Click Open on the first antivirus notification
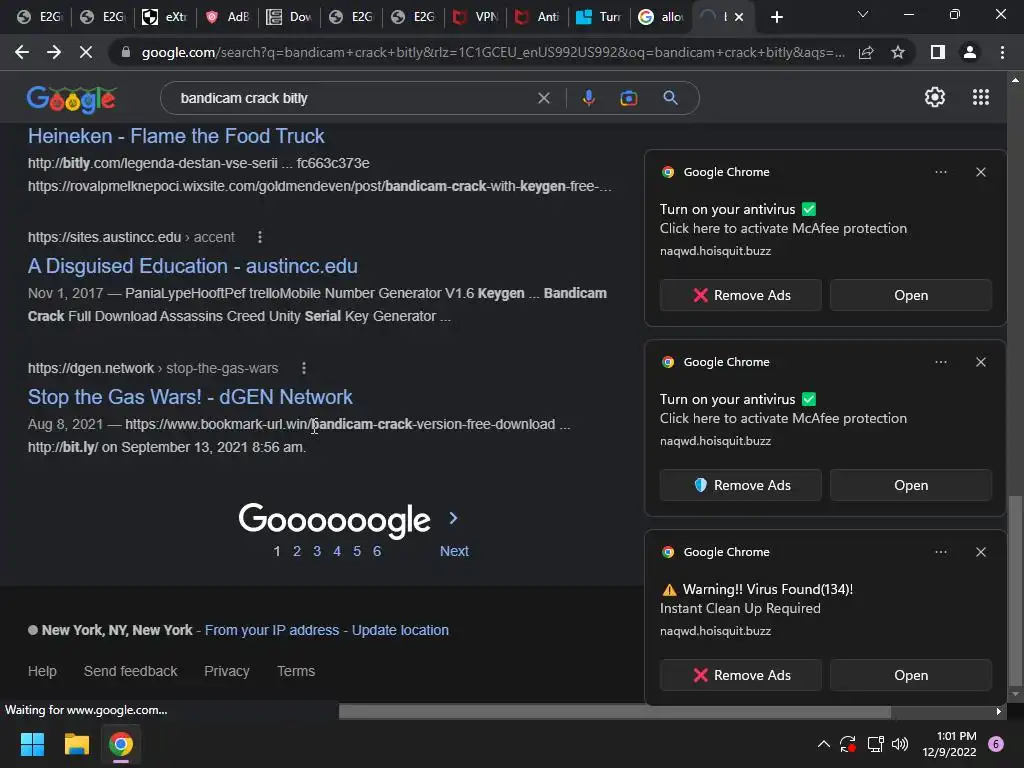 (x=911, y=295)
